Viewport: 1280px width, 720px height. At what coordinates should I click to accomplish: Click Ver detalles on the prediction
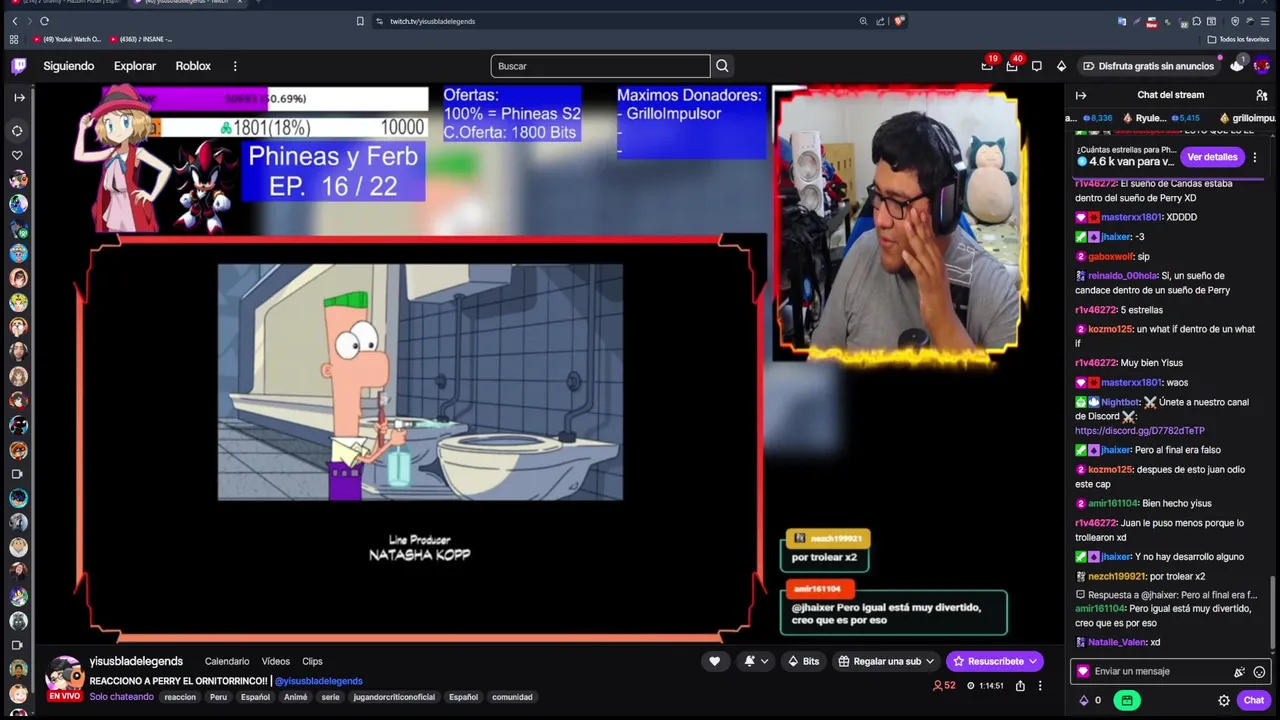tap(1212, 157)
